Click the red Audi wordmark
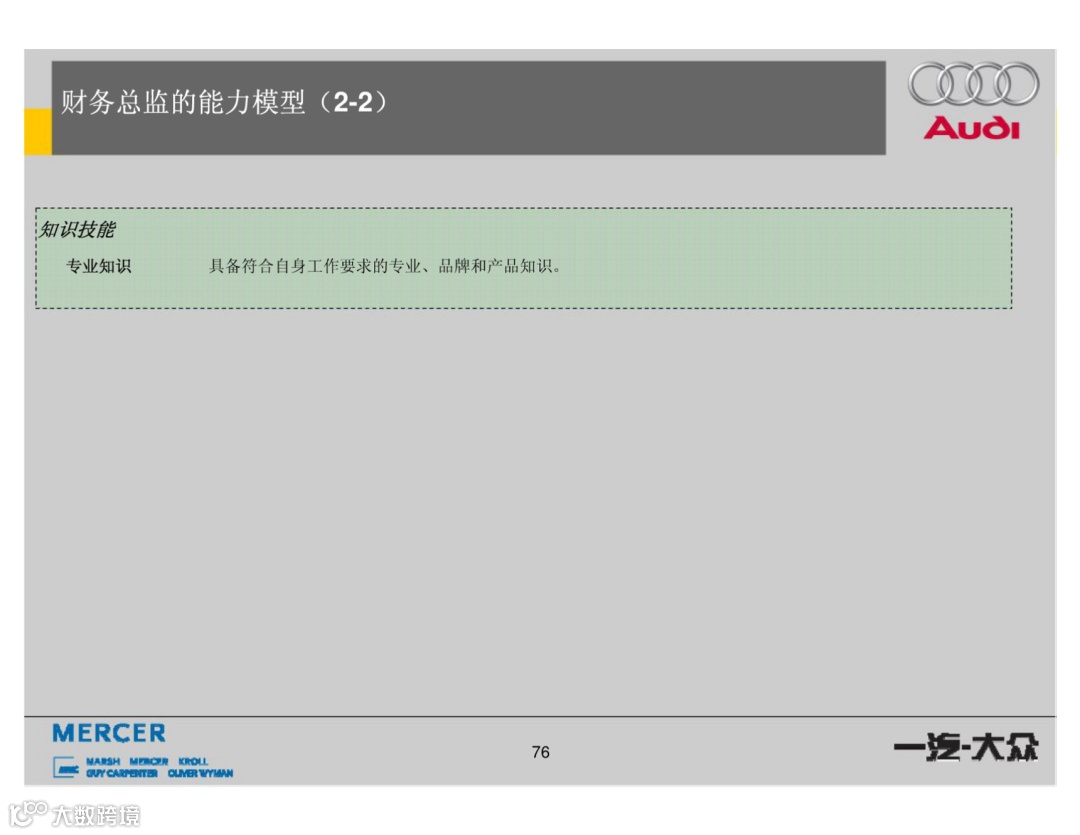The image size is (1080, 835). click(x=971, y=128)
